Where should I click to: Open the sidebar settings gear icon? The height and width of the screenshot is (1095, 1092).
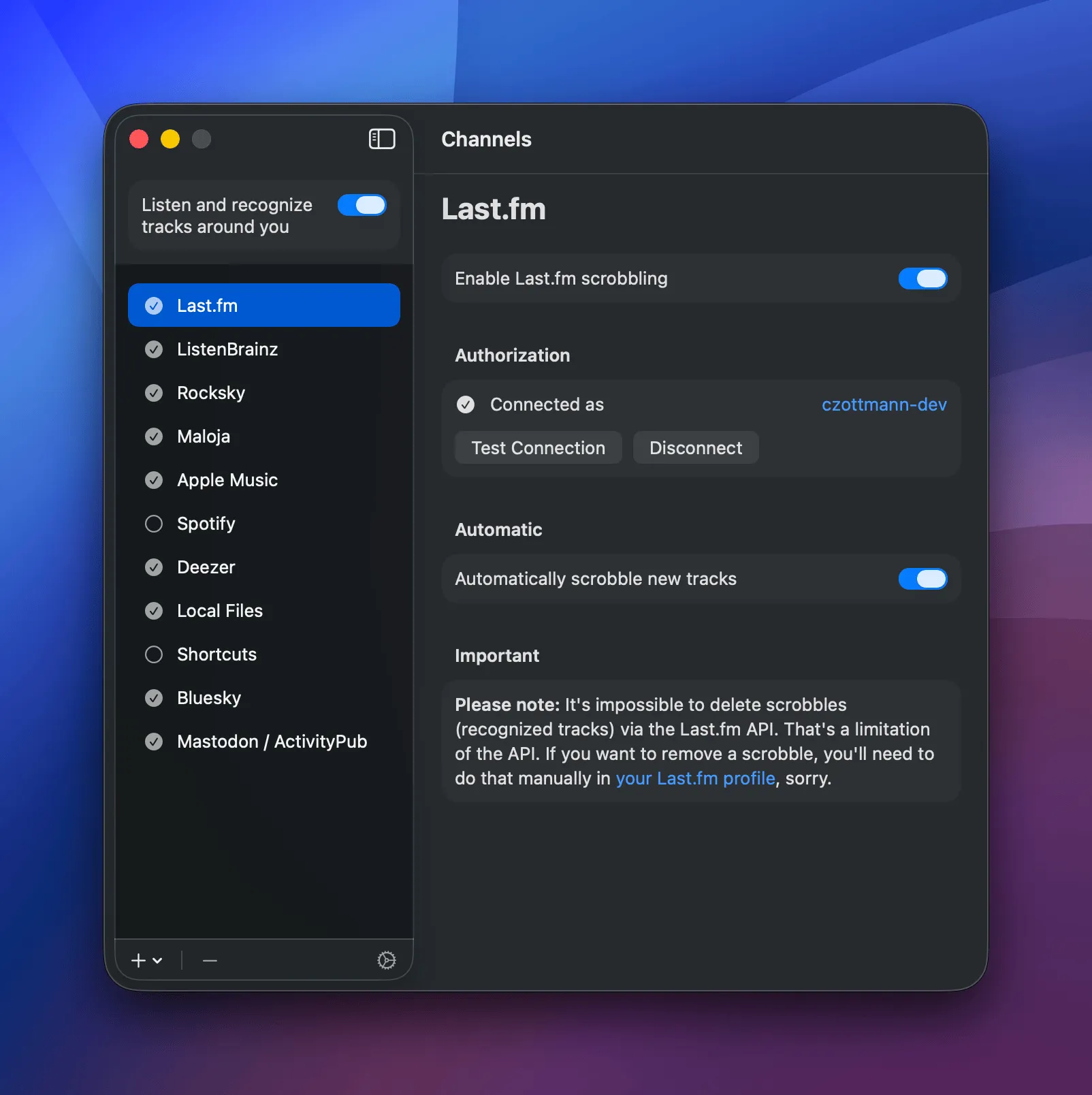(x=387, y=960)
